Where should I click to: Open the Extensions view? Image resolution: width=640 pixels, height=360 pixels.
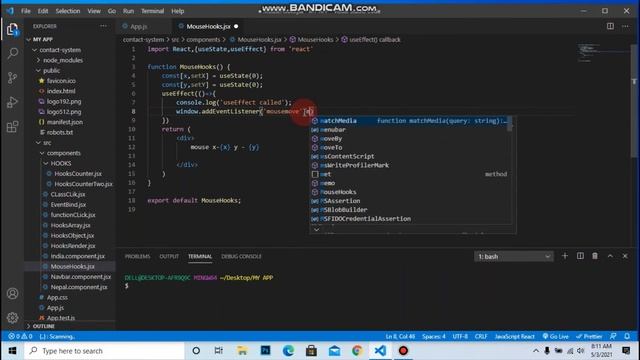pyautogui.click(x=12, y=127)
